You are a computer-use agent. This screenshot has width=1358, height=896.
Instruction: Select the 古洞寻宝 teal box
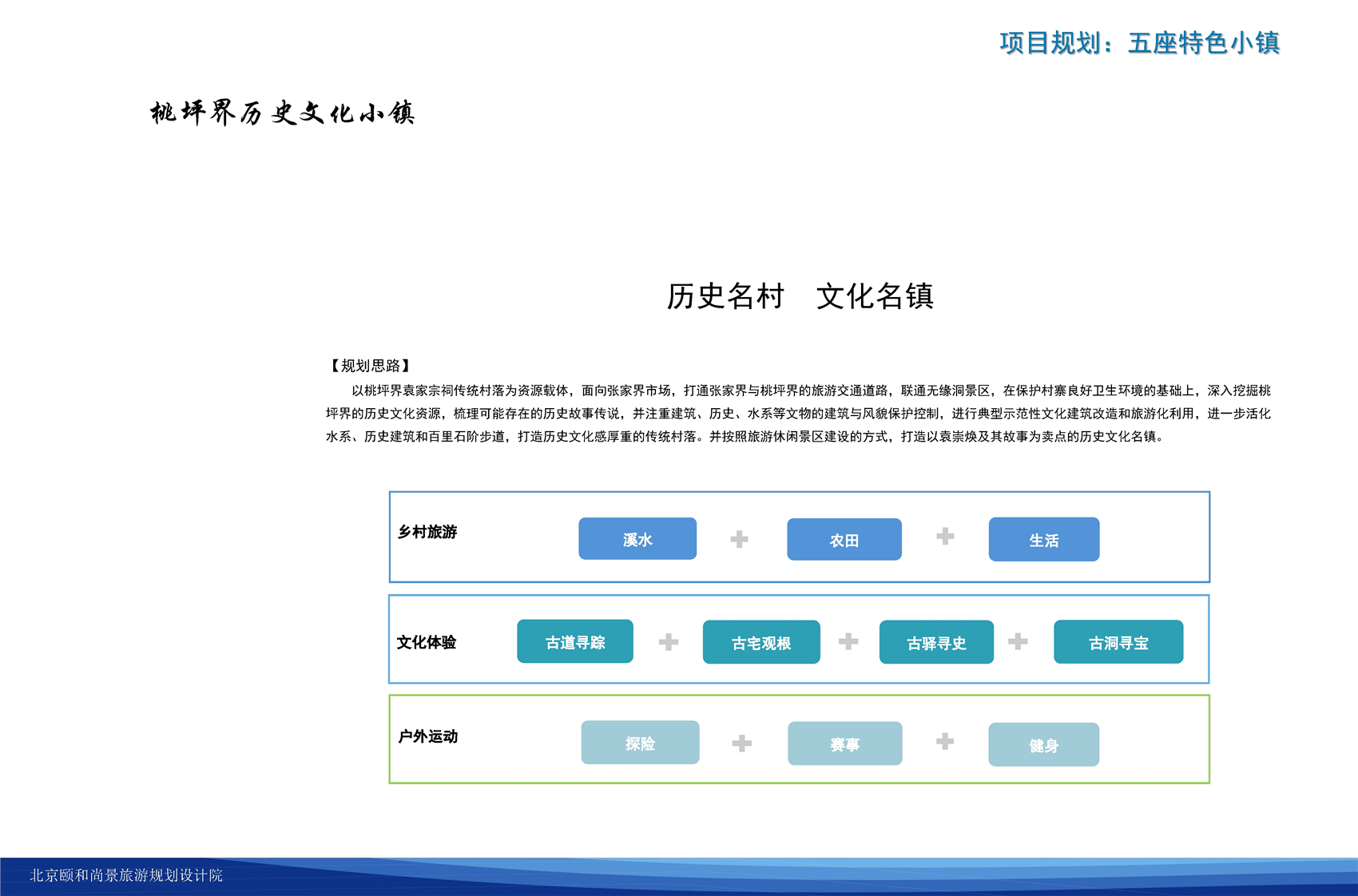click(1118, 642)
